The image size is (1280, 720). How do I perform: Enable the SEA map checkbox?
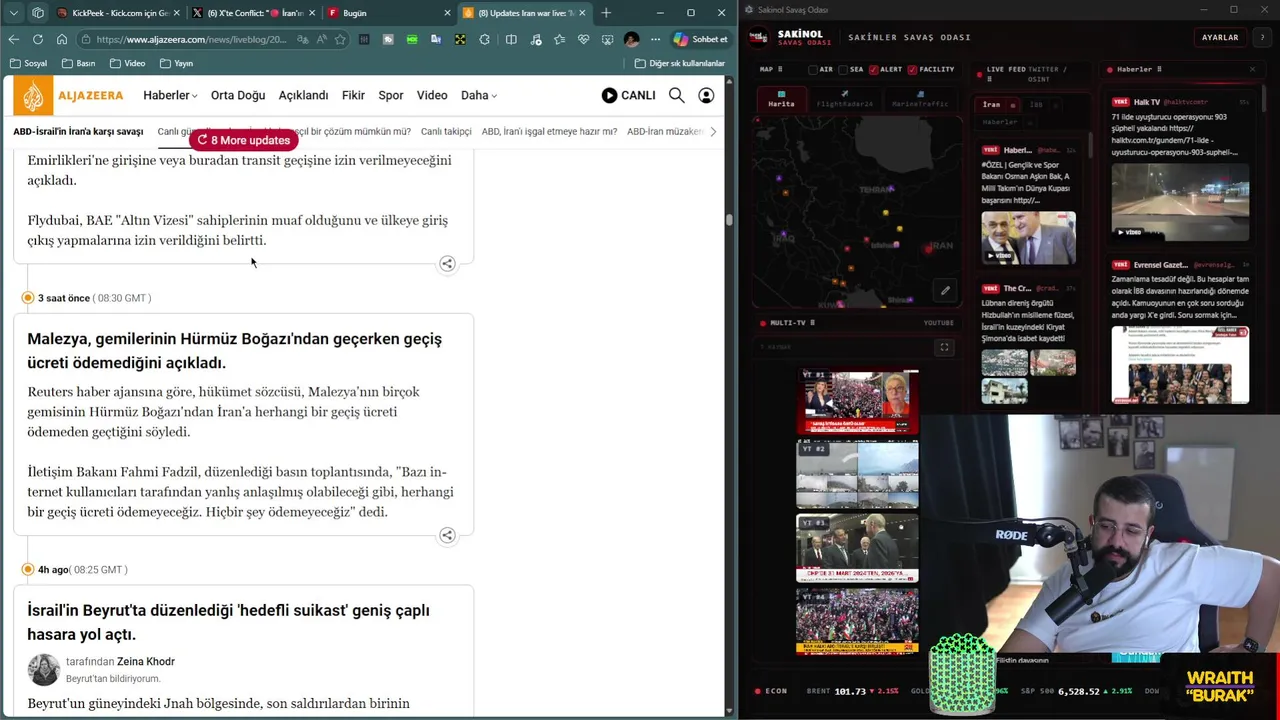click(x=843, y=70)
